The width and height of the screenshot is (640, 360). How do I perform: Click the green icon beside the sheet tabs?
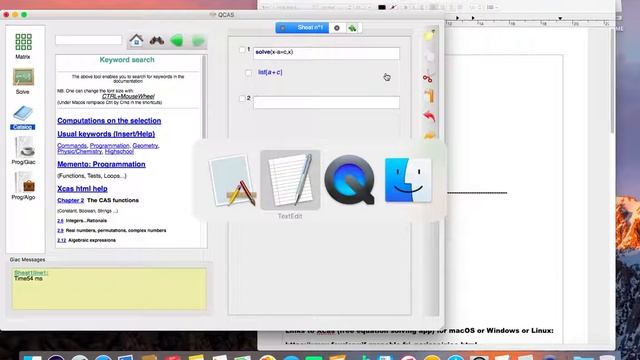coord(352,28)
